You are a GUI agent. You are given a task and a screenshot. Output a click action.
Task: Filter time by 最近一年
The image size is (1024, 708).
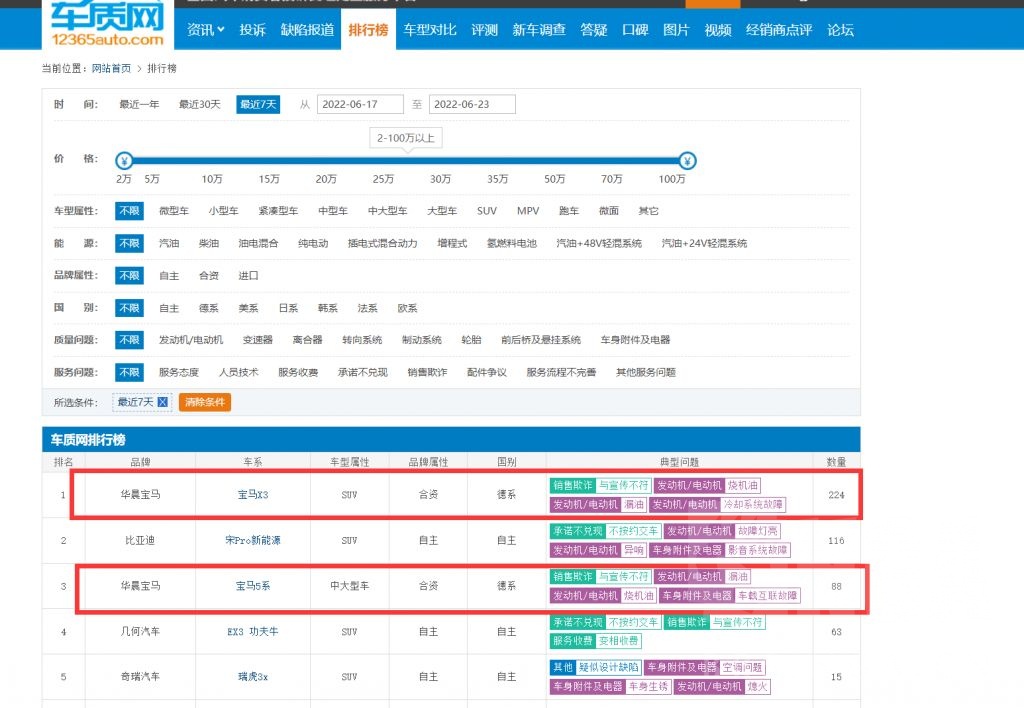(139, 105)
